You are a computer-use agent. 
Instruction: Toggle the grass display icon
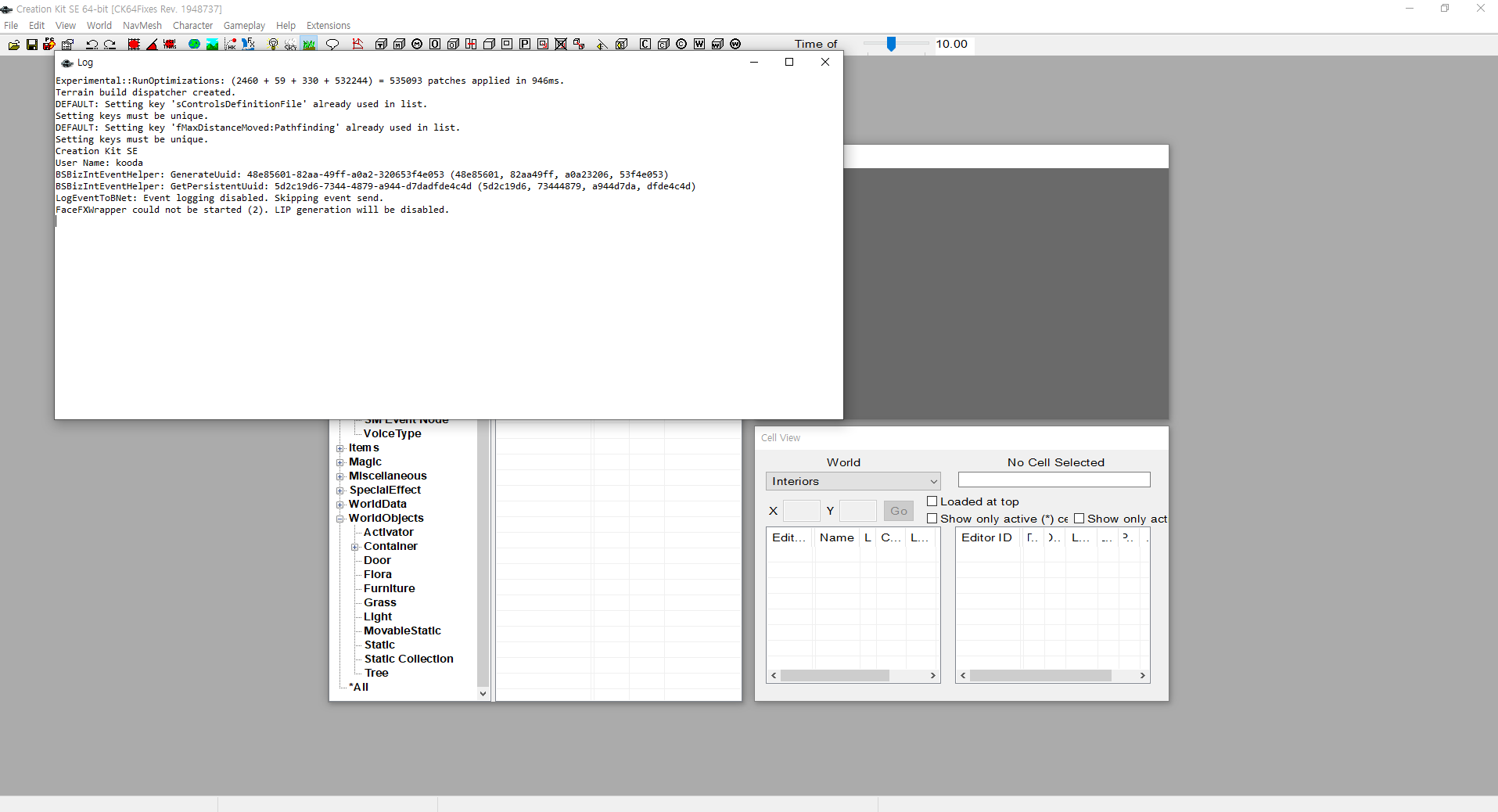pos(309,45)
